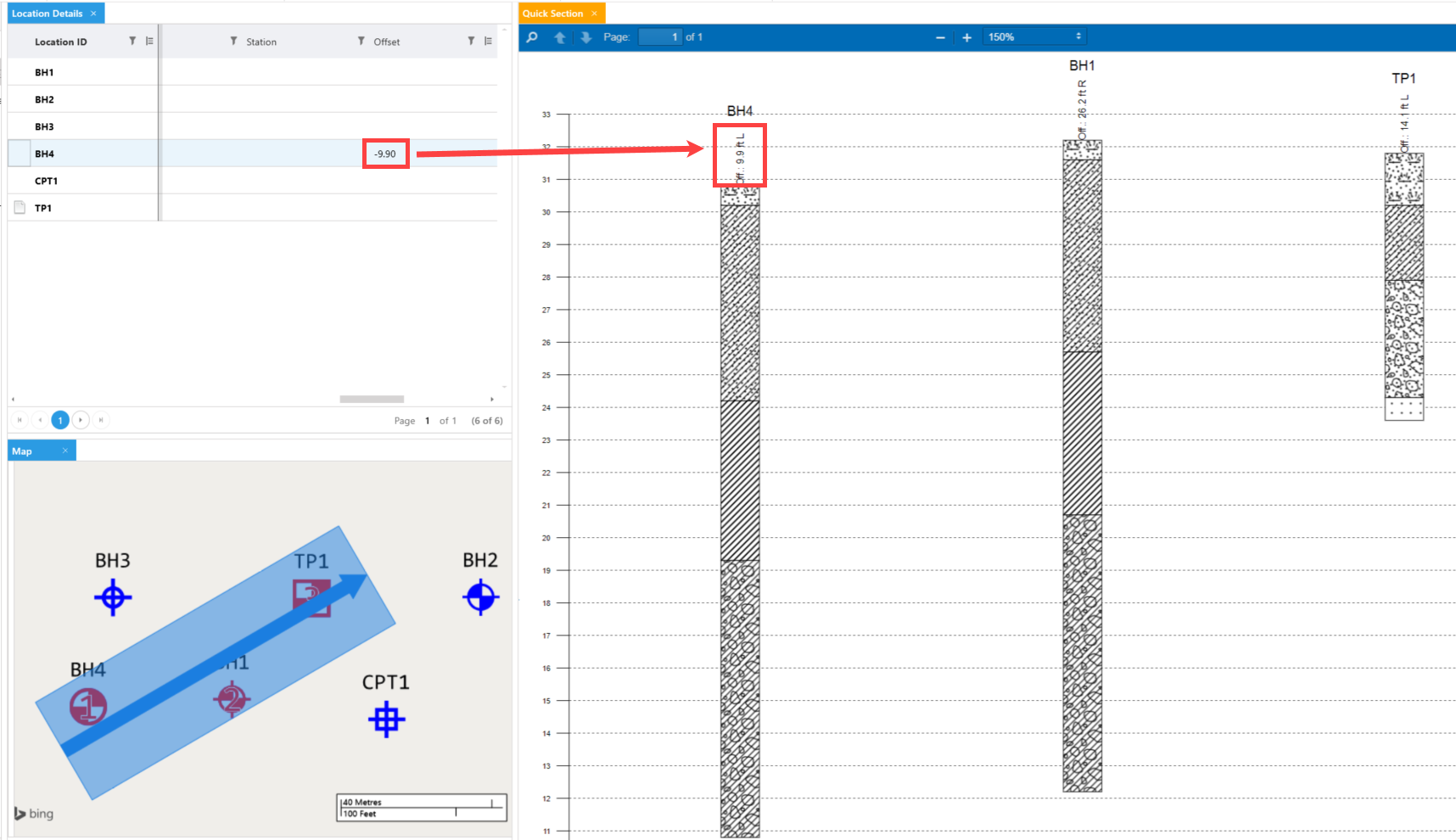Click the CPT1 marker on map

386,720
